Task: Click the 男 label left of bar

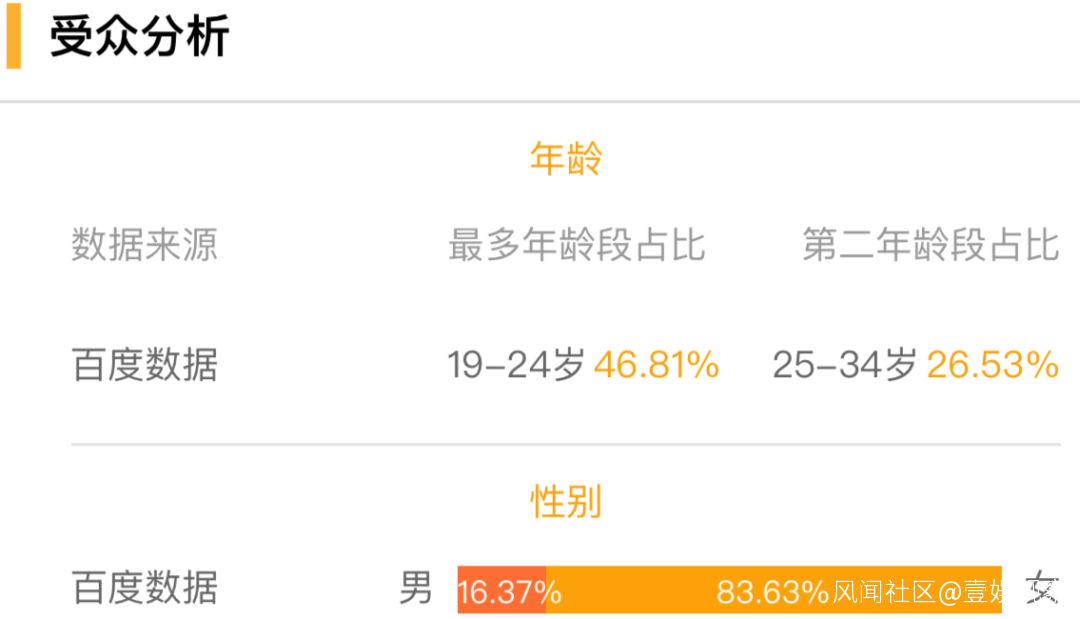Action: point(416,588)
